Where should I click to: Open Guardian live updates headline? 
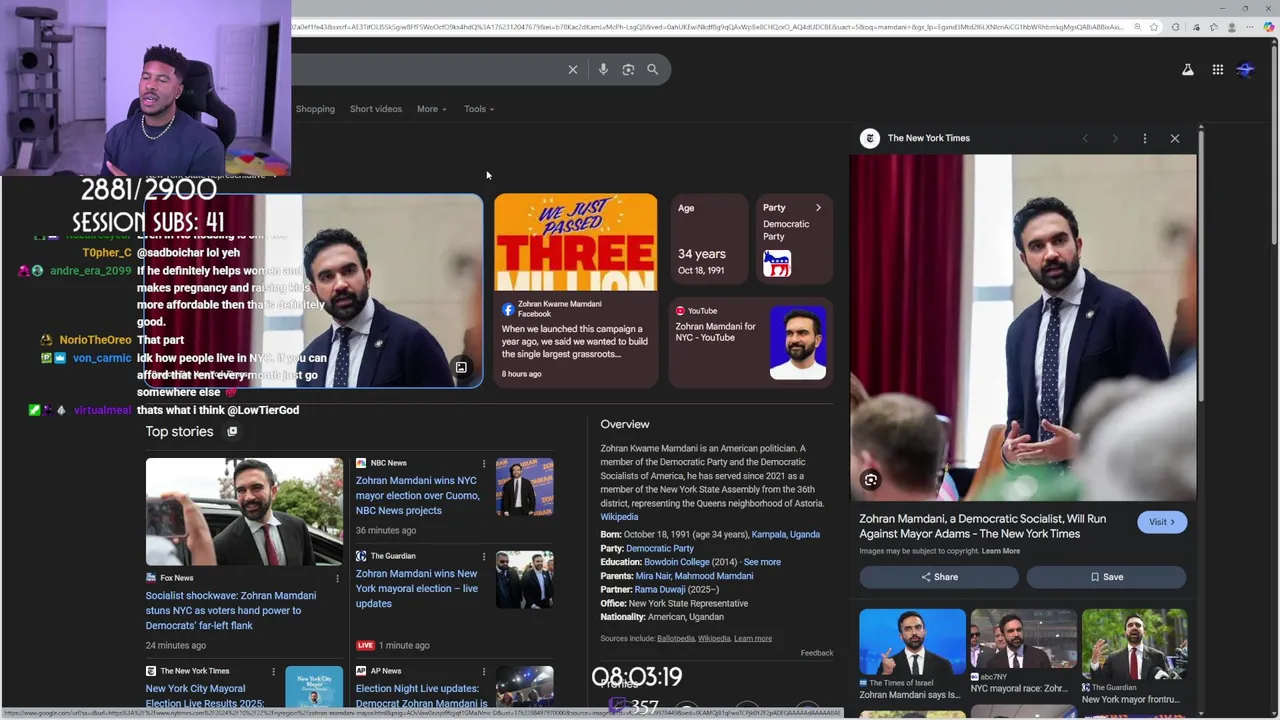[417, 588]
